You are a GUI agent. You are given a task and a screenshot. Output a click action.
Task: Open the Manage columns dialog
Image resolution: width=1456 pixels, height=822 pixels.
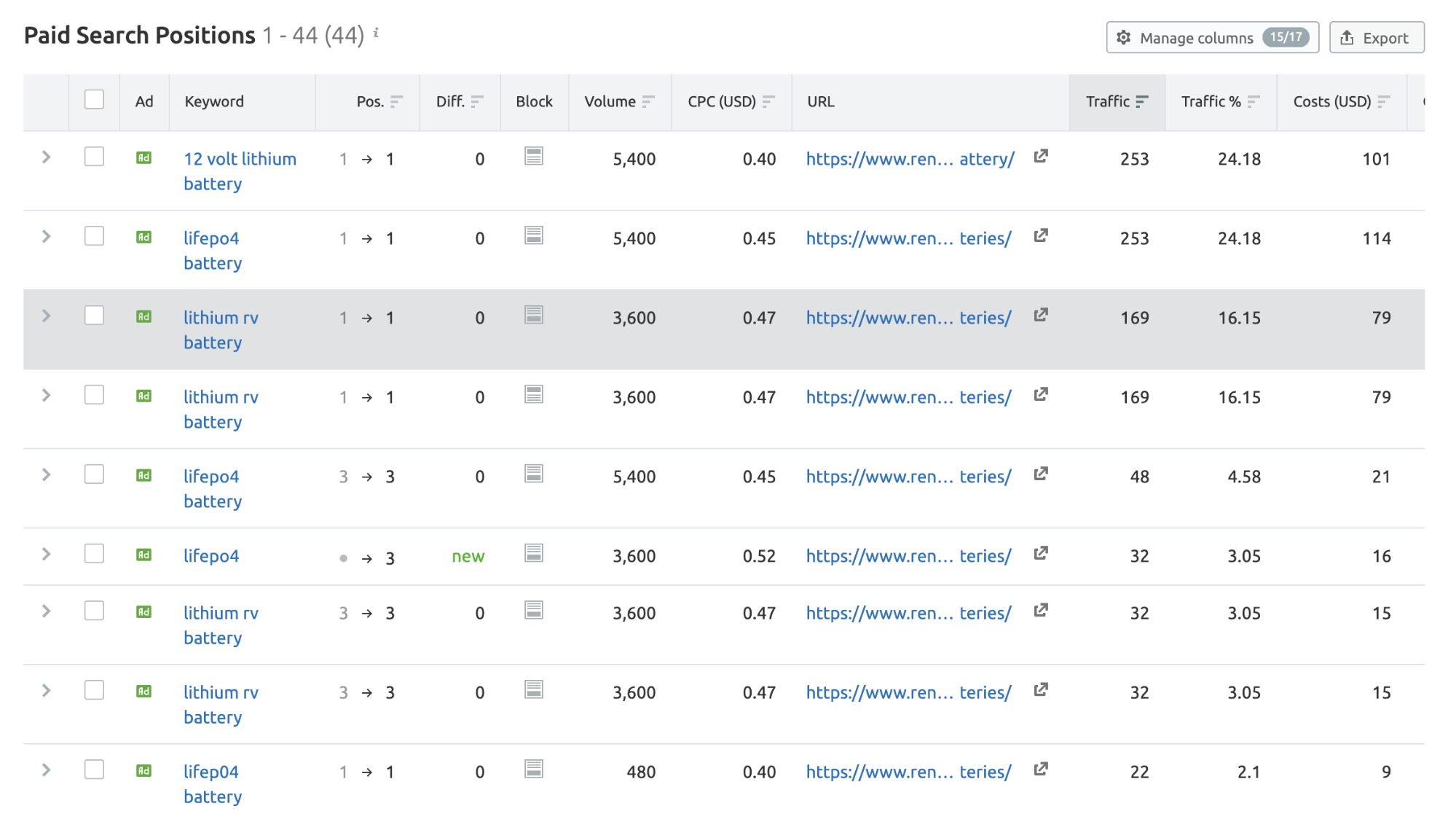click(x=1211, y=37)
